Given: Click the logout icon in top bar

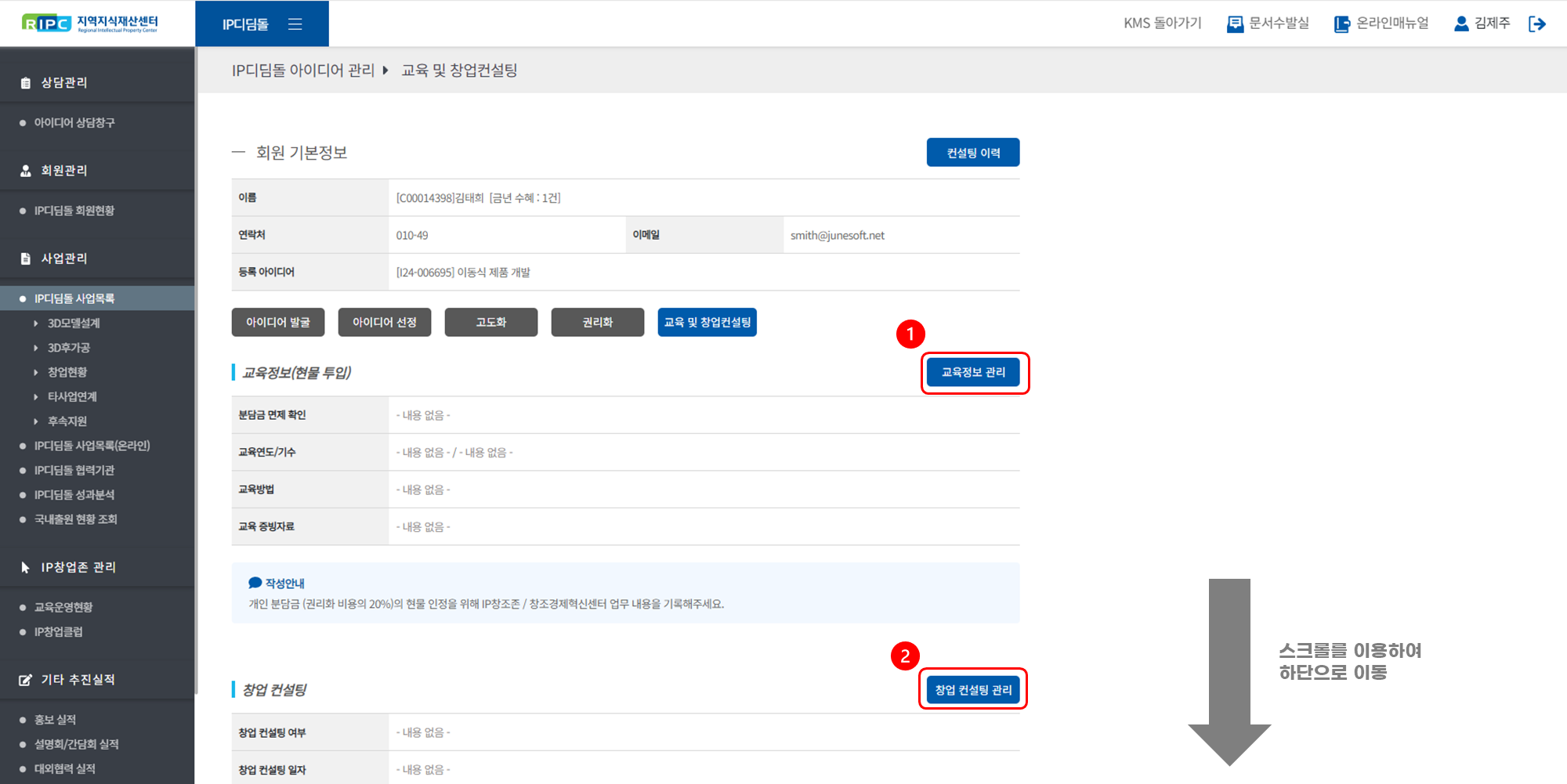Looking at the screenshot, I should pos(1536,24).
